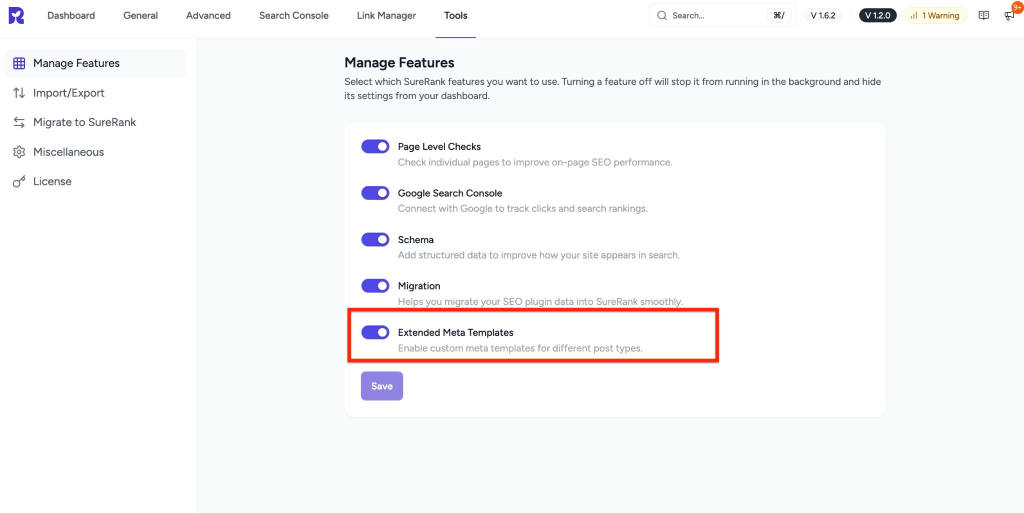The height and width of the screenshot is (513, 1024).
Task: Click 'Connect with Google' description text
Action: click(x=522, y=209)
